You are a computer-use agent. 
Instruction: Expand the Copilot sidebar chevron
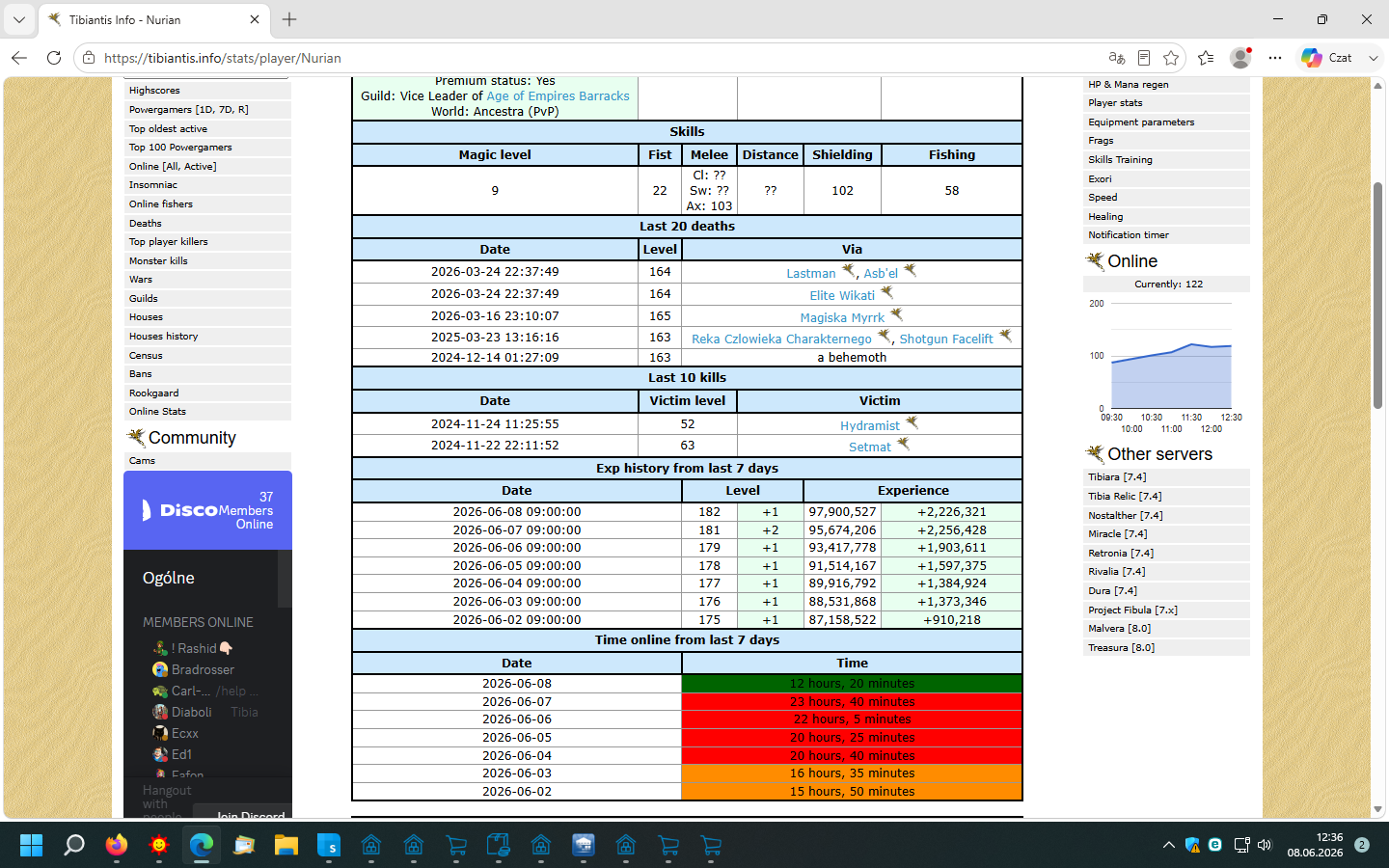1374,58
